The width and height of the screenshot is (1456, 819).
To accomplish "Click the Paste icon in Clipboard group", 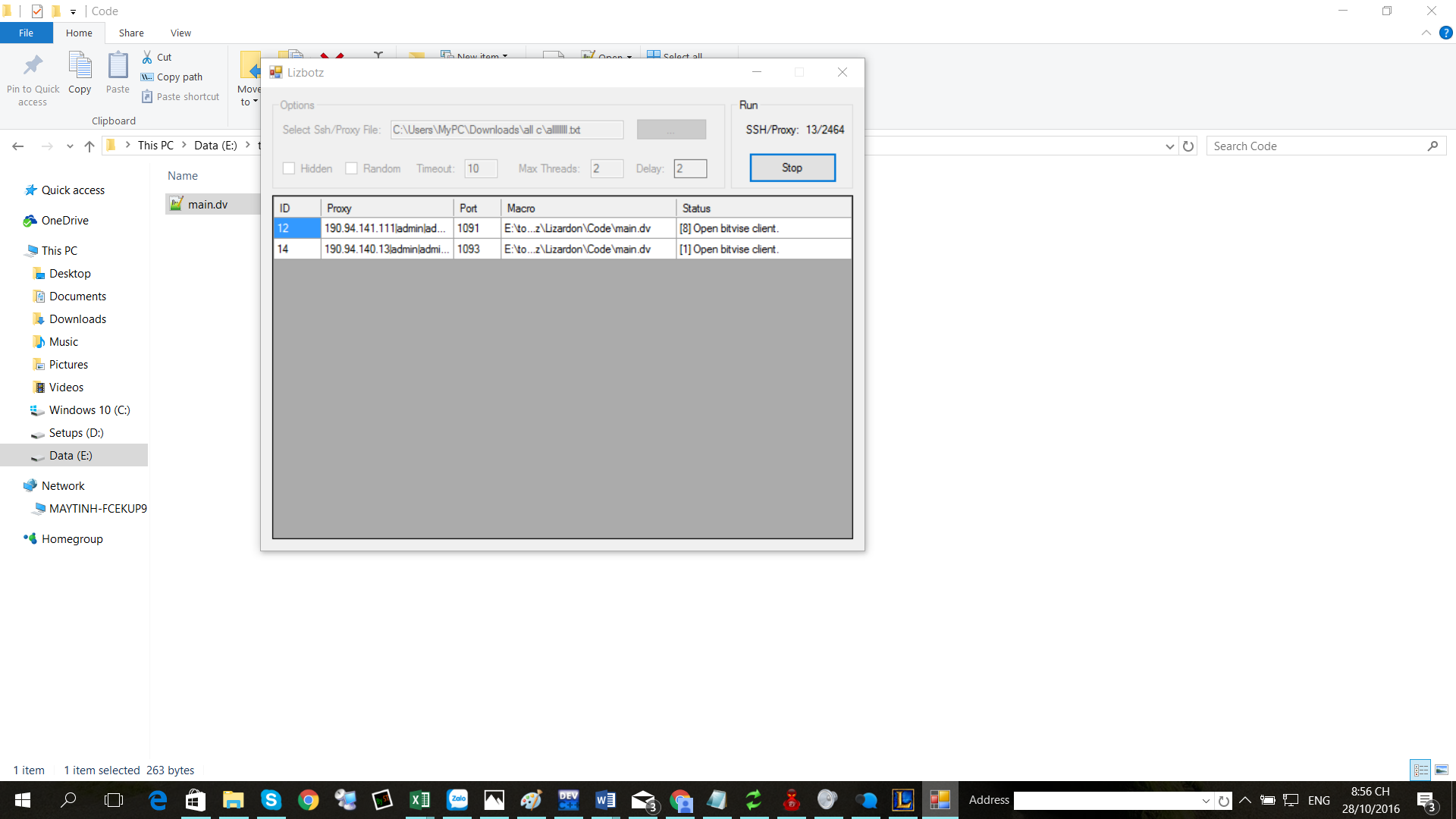I will (118, 66).
